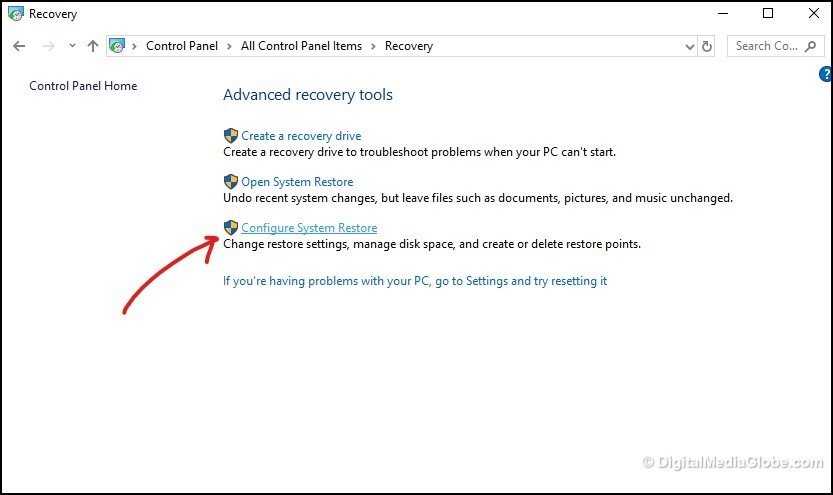This screenshot has height=495, width=833.
Task: Open address bar history dropdown
Action: pyautogui.click(x=690, y=47)
